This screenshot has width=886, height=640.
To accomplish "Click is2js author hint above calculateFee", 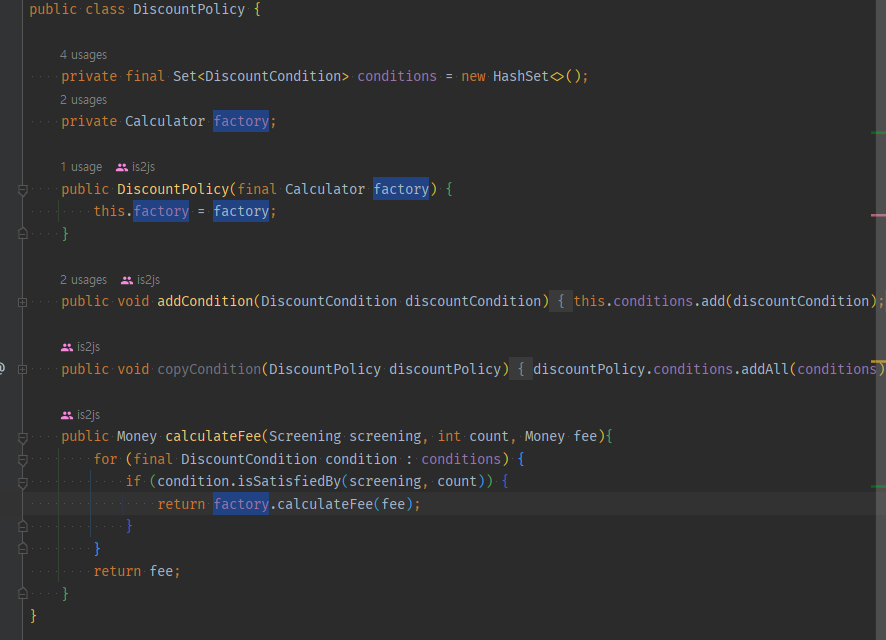I will coord(80,415).
